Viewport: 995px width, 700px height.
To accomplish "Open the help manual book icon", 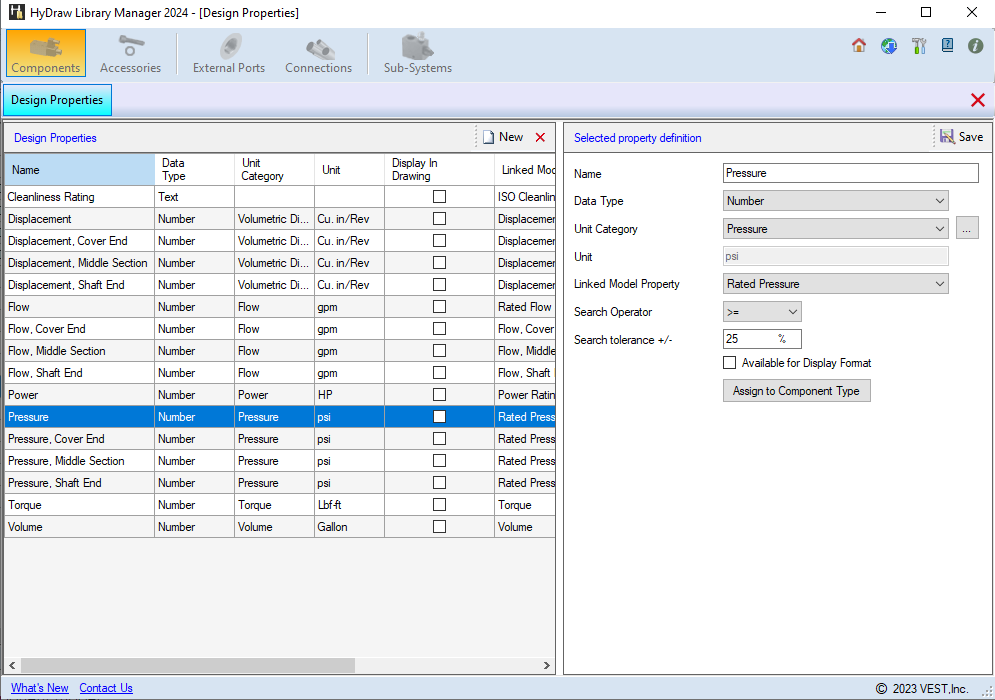I will pos(946,46).
